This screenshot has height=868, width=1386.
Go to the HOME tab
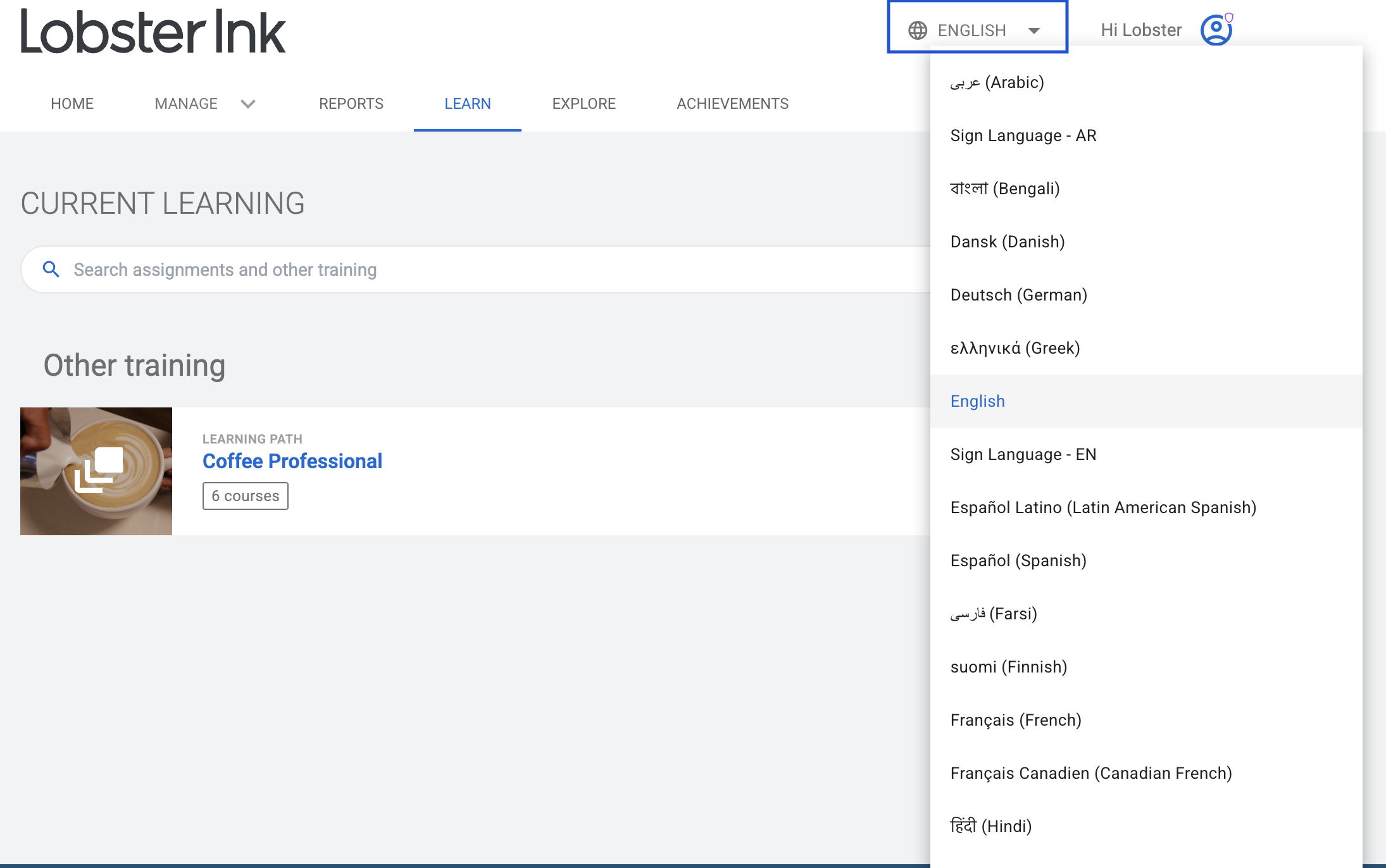(72, 104)
